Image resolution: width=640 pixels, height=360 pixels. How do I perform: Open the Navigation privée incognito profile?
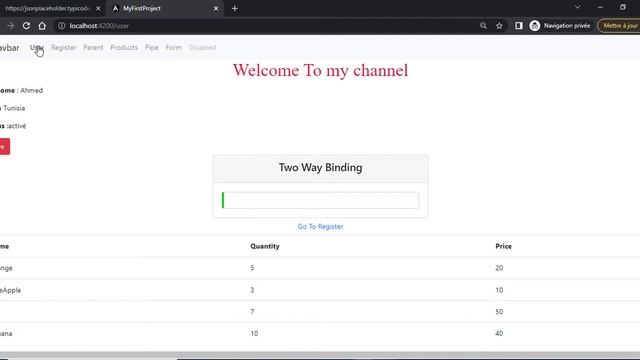click(x=560, y=26)
